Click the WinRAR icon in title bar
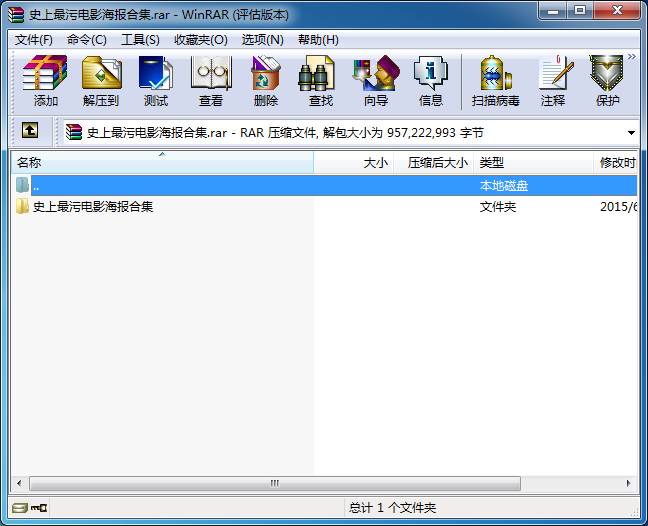The image size is (648, 526). pyautogui.click(x=17, y=15)
